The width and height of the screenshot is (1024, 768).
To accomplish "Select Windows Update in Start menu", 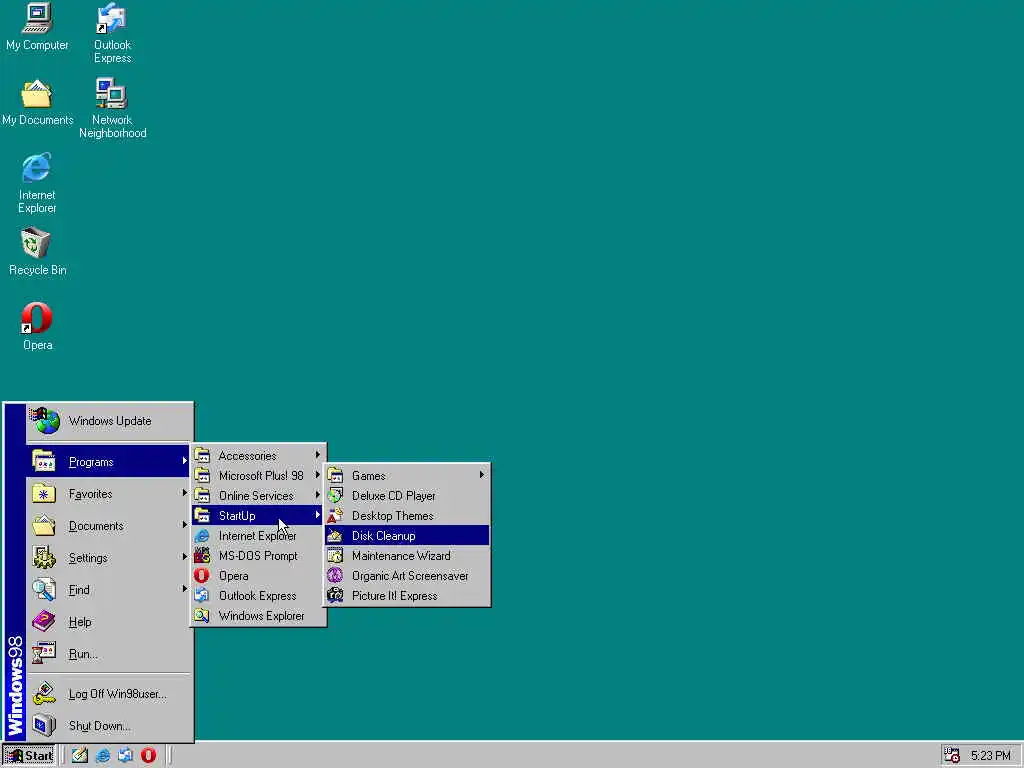I will coord(110,421).
